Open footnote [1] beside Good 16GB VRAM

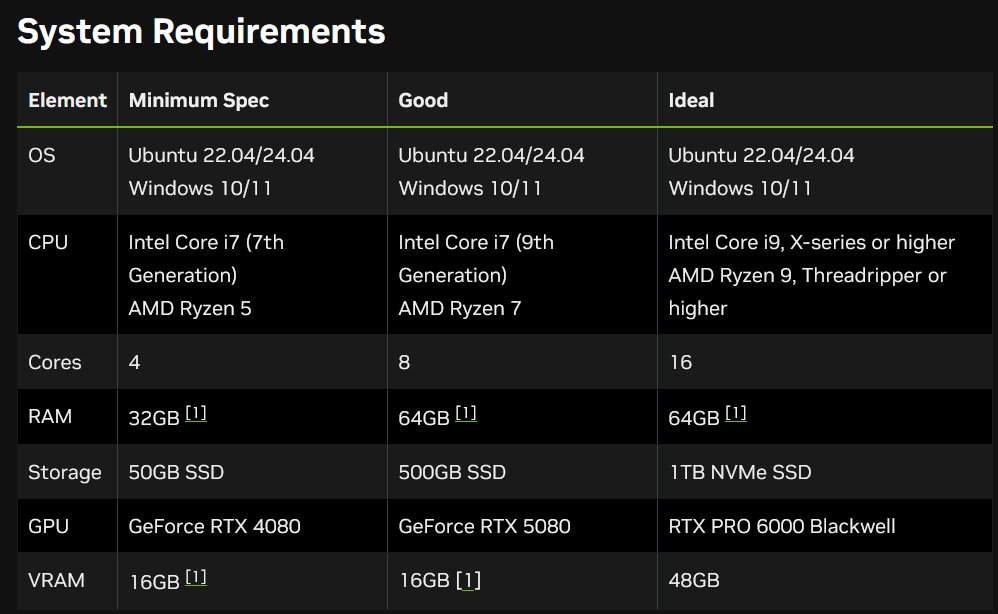tap(468, 580)
